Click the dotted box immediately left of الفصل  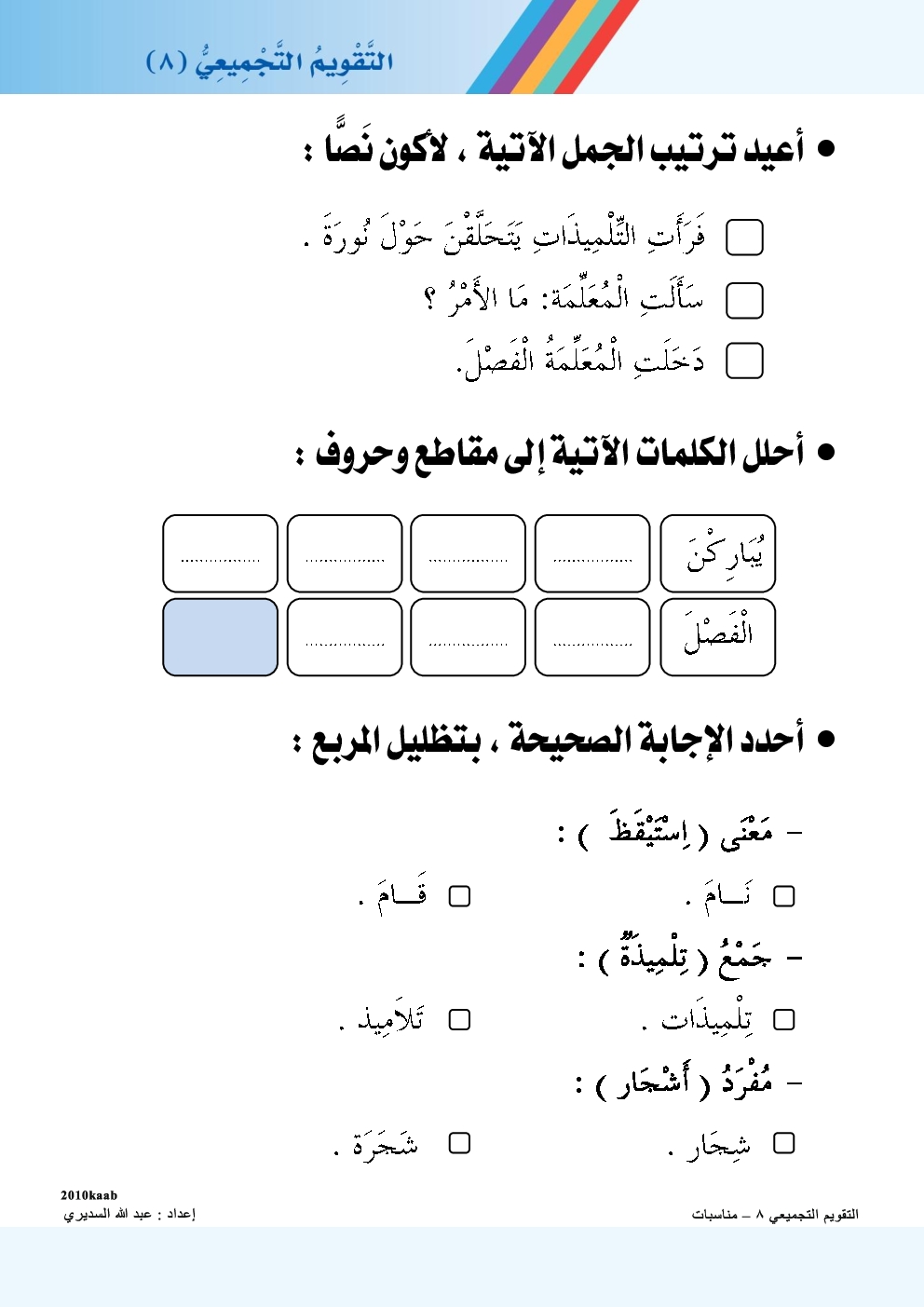click(x=592, y=637)
